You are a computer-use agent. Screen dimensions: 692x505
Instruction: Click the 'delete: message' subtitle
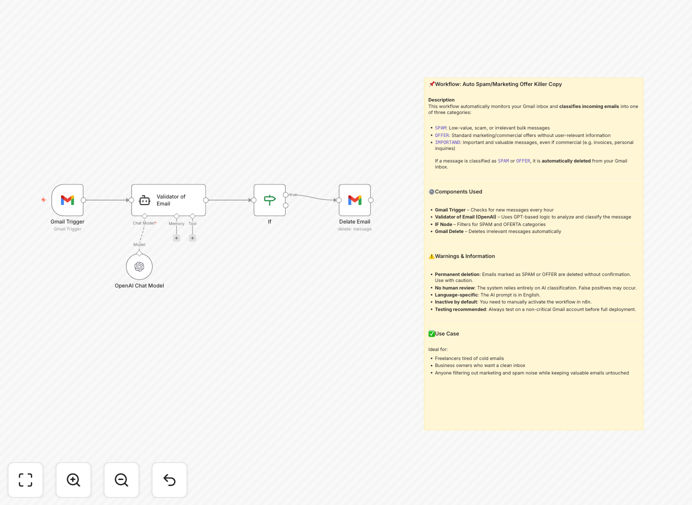pos(355,229)
